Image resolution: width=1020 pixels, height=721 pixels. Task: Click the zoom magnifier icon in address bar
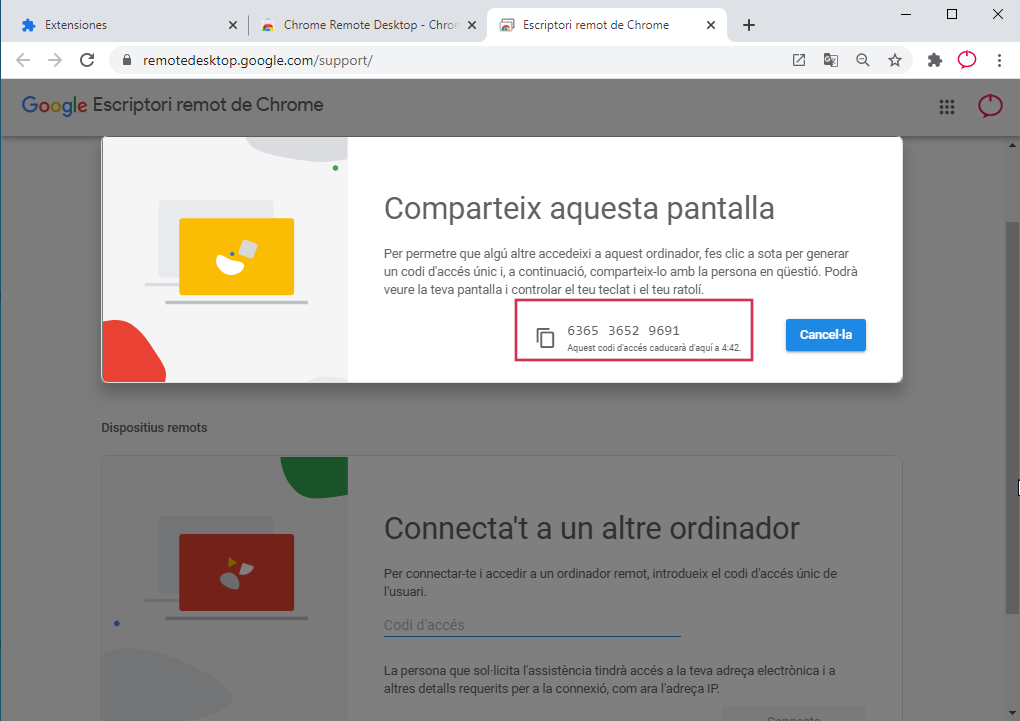[863, 61]
